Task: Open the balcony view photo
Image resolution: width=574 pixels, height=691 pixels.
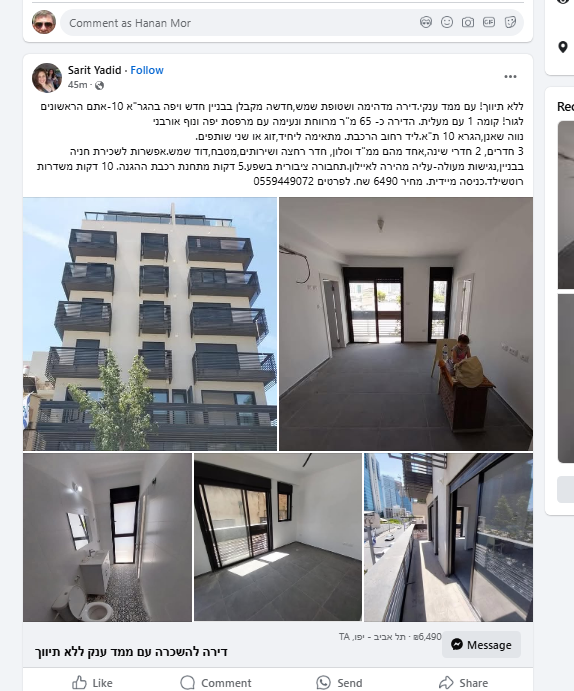Action: 448,537
